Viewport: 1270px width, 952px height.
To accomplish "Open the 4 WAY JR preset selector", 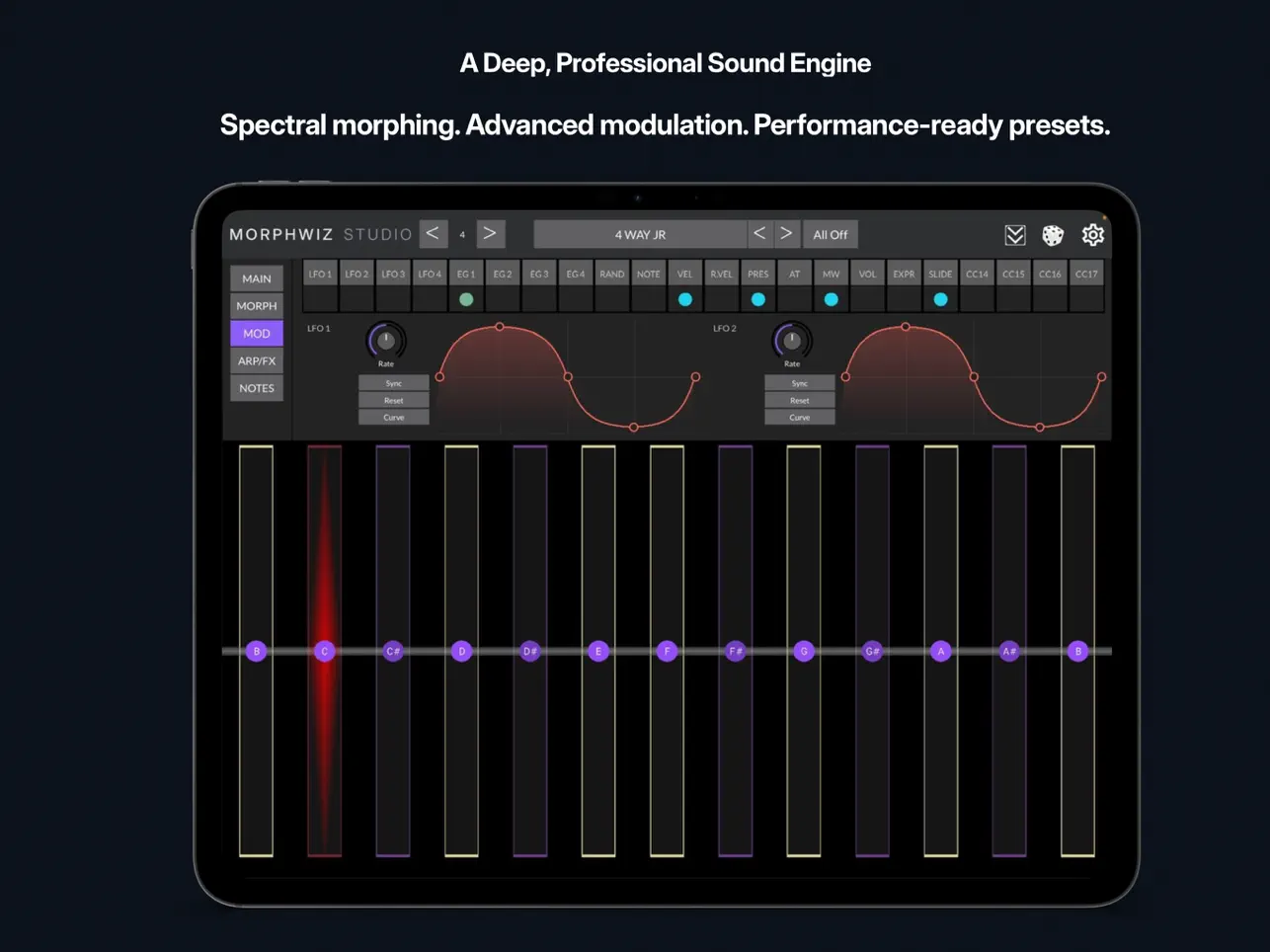I will point(640,234).
